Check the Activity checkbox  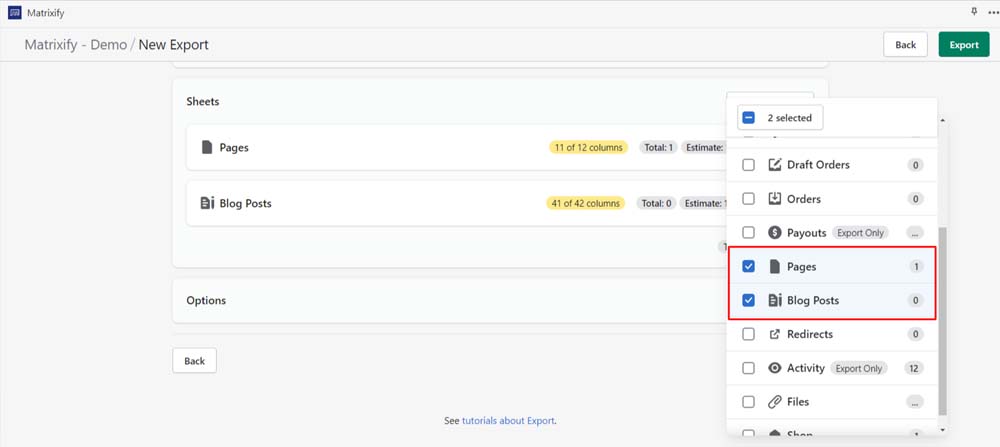pyautogui.click(x=749, y=368)
